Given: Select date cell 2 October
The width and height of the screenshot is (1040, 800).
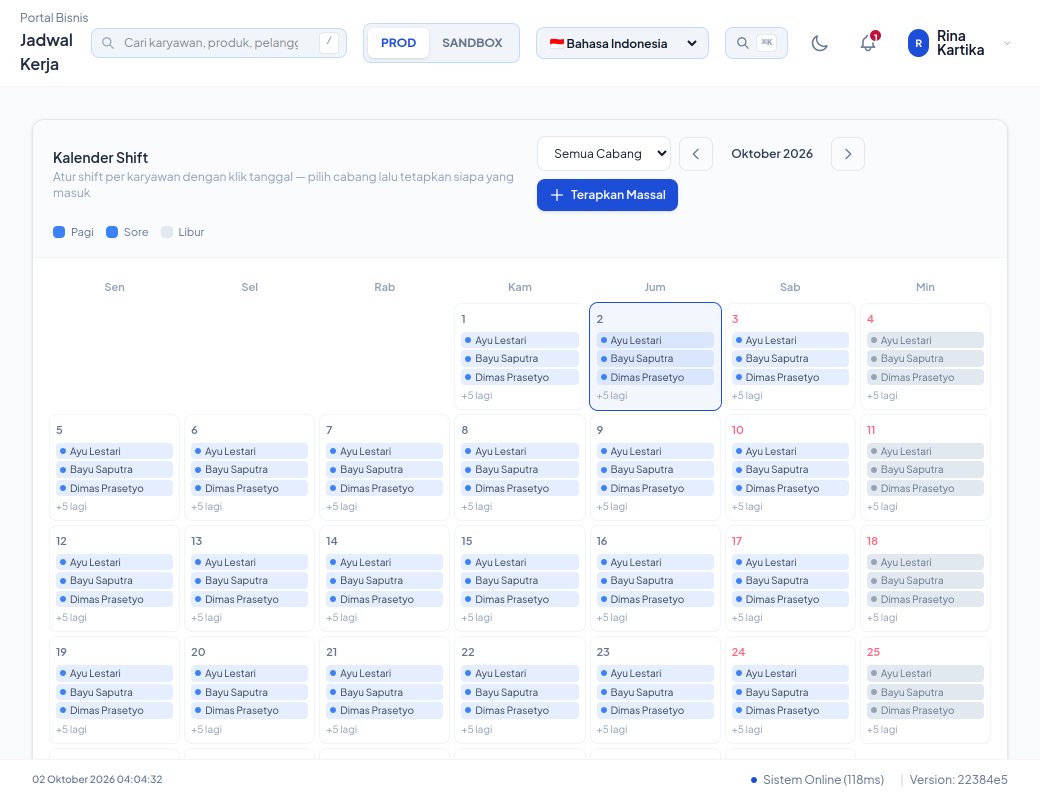Looking at the screenshot, I should (x=655, y=356).
